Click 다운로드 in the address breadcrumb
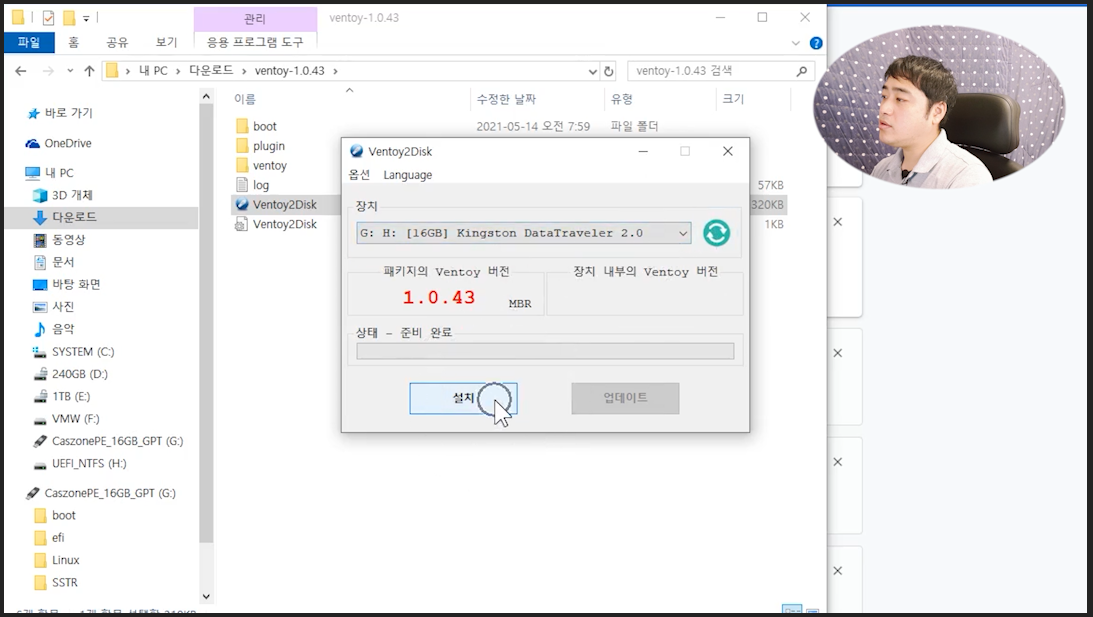This screenshot has width=1093, height=617. tap(211, 71)
